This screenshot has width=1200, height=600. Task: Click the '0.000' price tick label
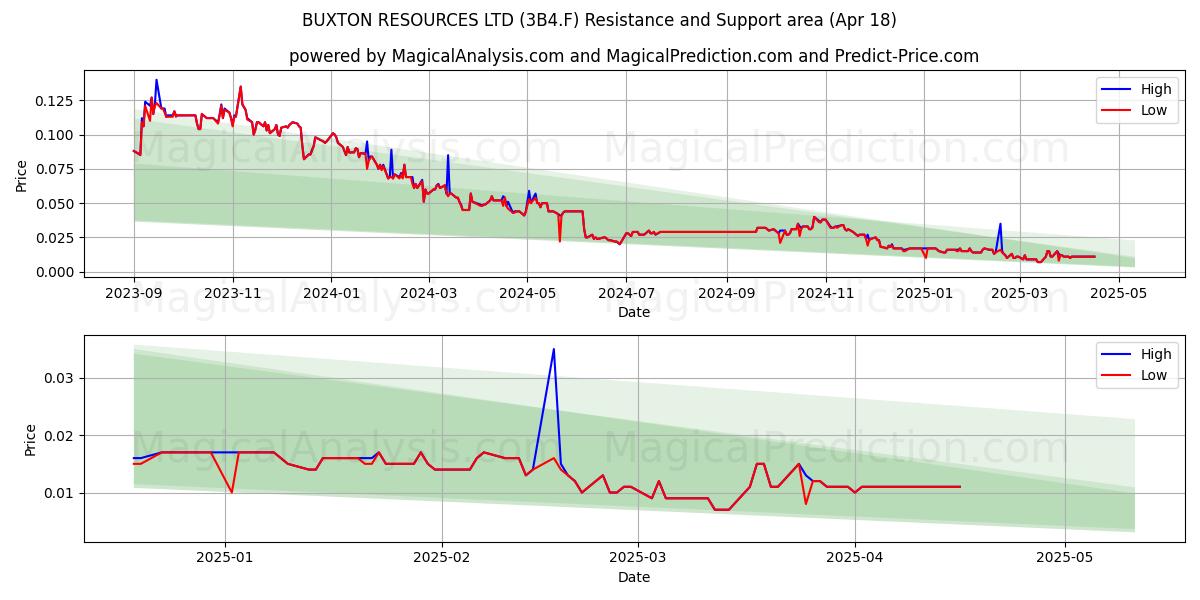tap(56, 272)
